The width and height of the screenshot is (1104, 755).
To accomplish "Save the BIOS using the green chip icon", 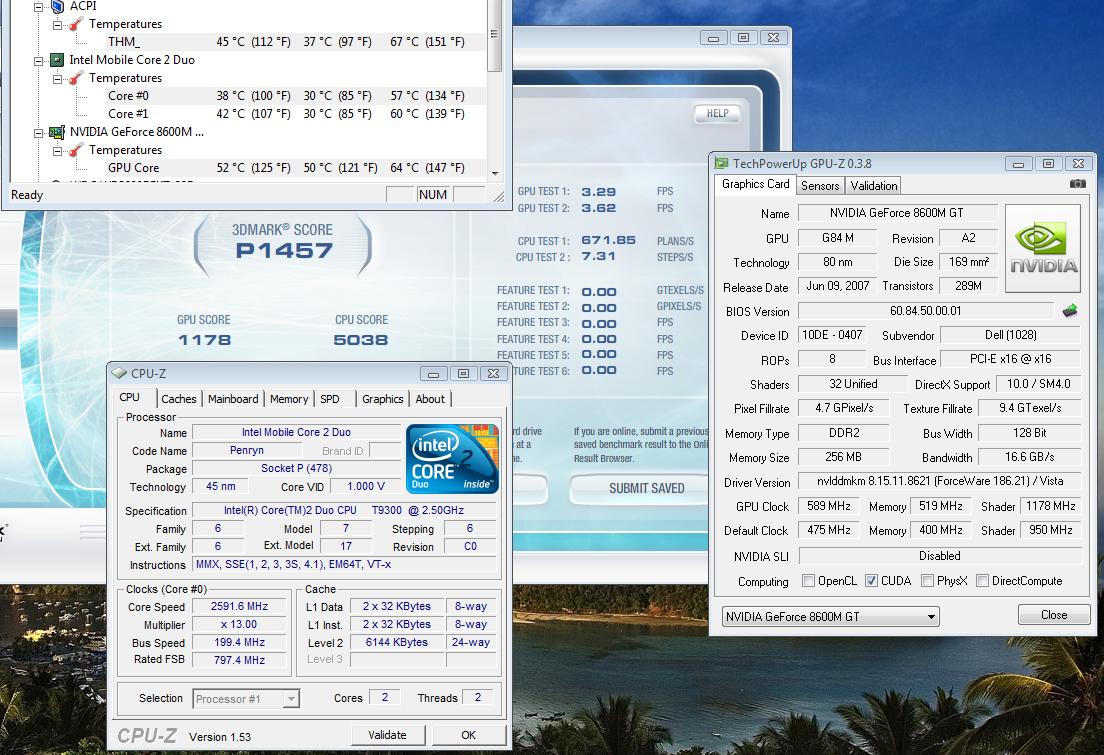I will [1070, 311].
